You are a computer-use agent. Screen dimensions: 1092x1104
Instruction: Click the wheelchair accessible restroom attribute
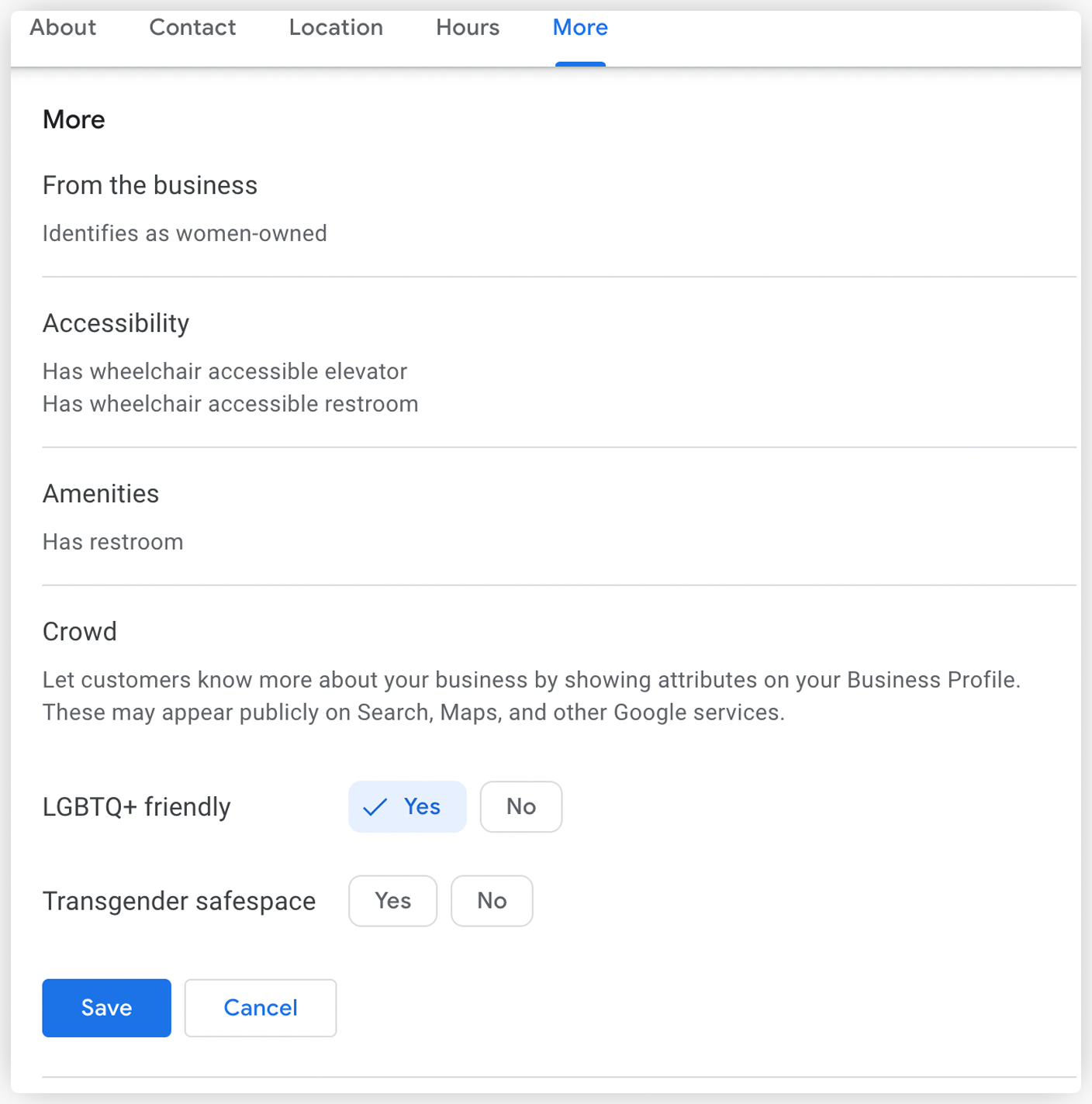(230, 404)
